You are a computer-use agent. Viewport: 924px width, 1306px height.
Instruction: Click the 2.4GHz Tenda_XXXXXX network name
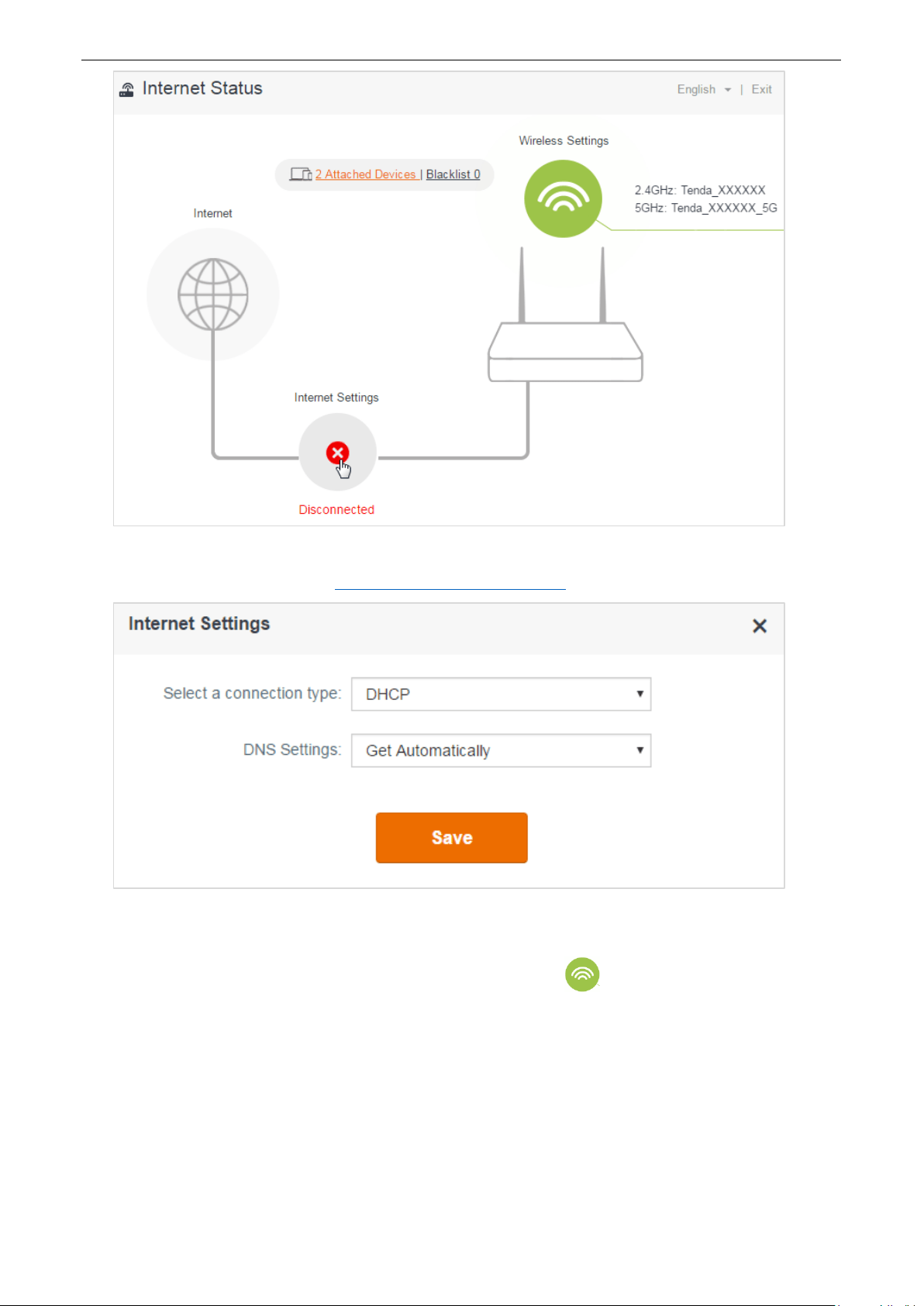[x=700, y=190]
